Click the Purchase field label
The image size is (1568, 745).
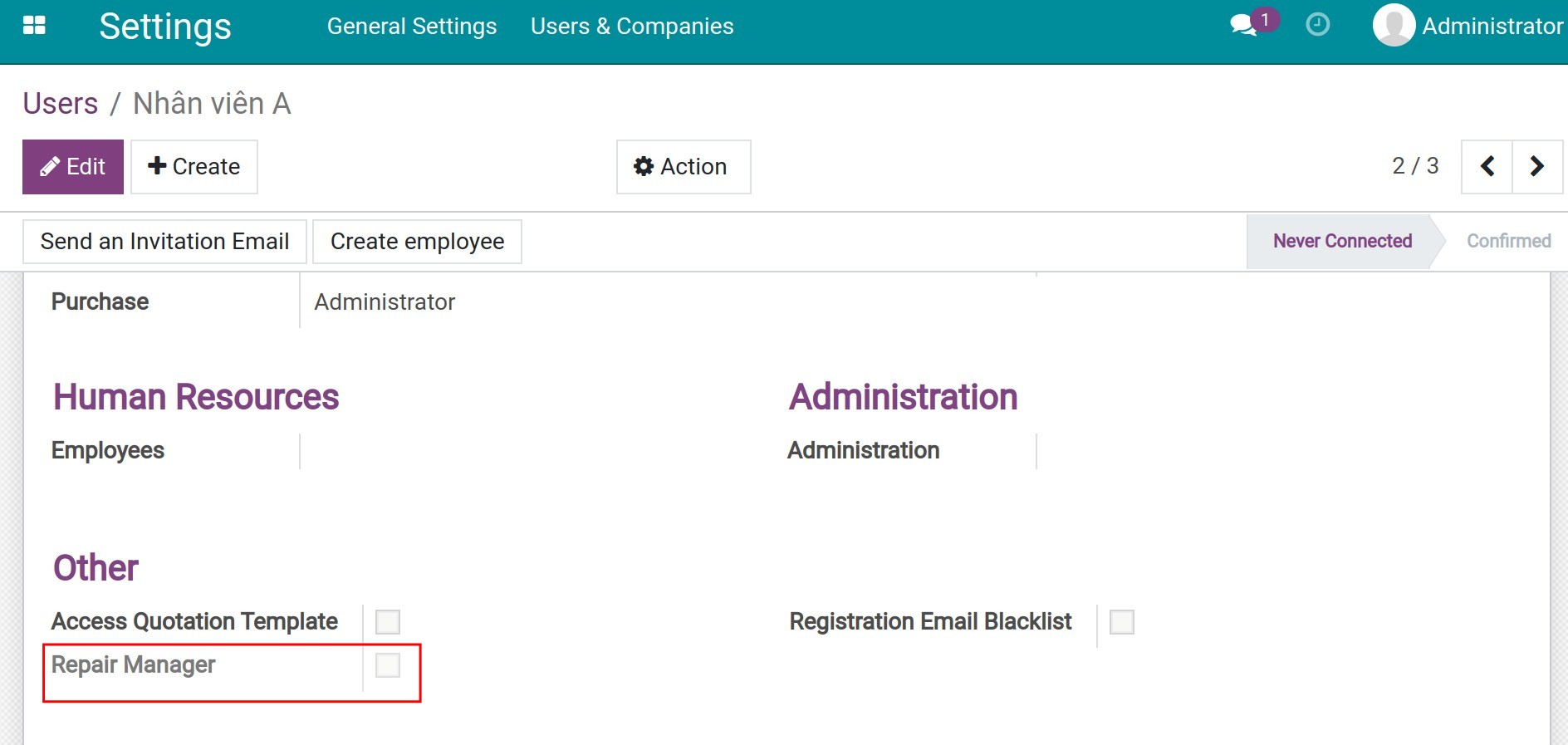(100, 301)
